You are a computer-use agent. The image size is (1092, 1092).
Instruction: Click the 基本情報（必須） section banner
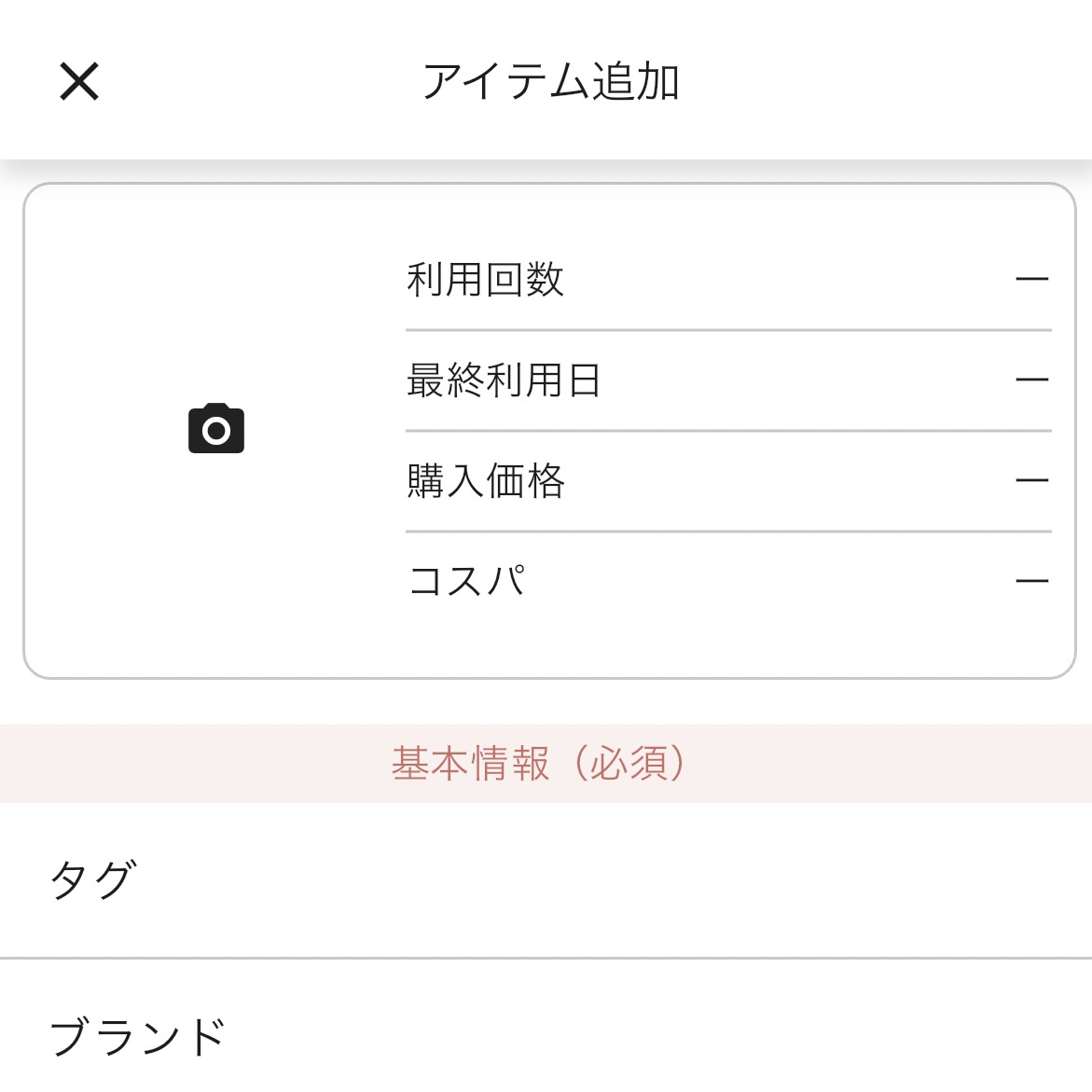[x=541, y=763]
